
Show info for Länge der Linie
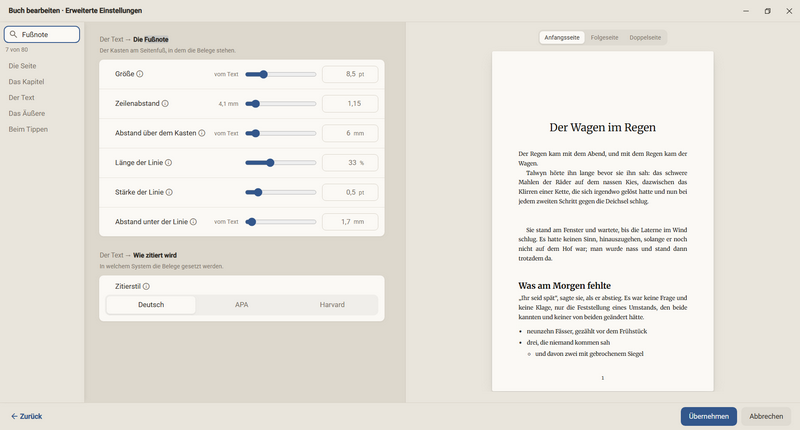coord(168,163)
